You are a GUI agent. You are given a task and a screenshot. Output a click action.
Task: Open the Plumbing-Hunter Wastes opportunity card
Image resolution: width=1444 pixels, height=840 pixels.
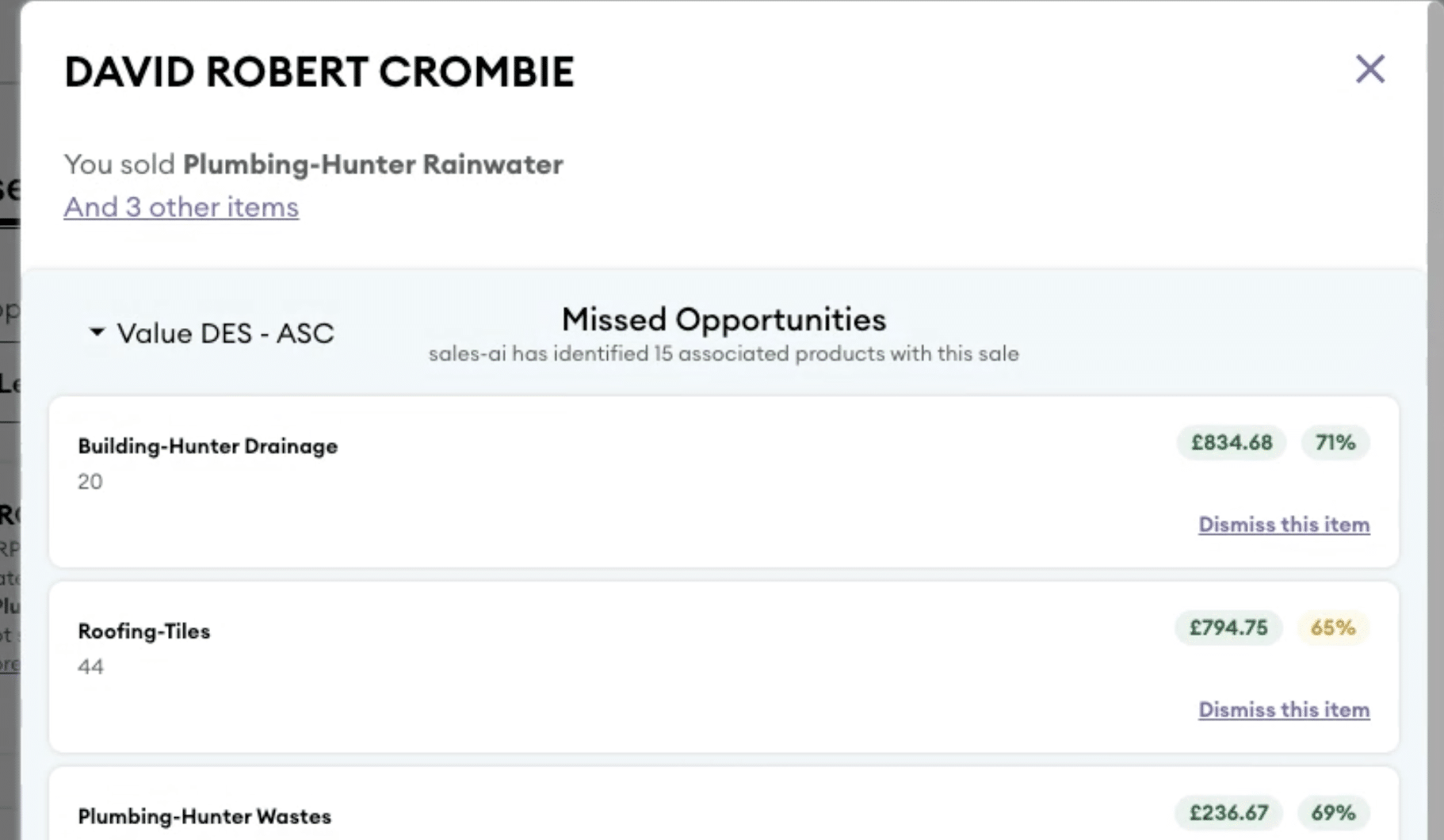point(724,804)
